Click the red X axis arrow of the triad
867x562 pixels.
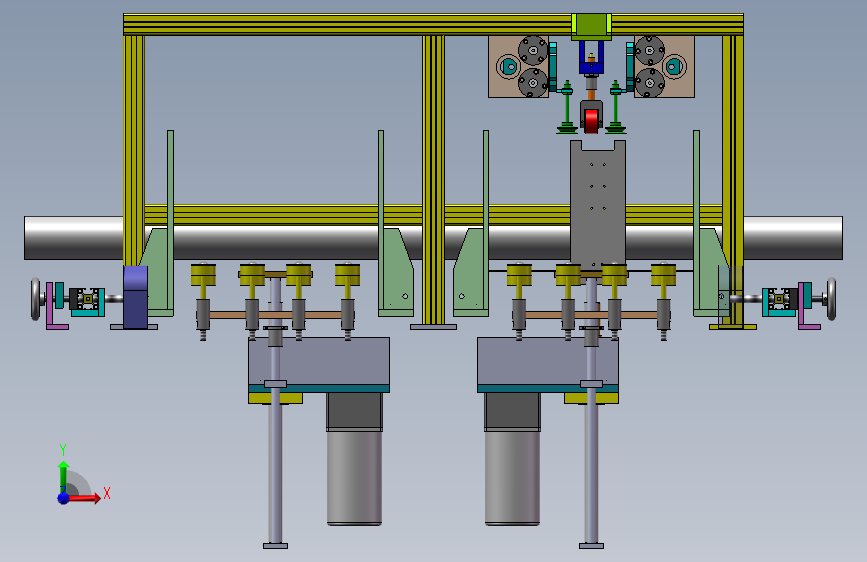click(85, 498)
